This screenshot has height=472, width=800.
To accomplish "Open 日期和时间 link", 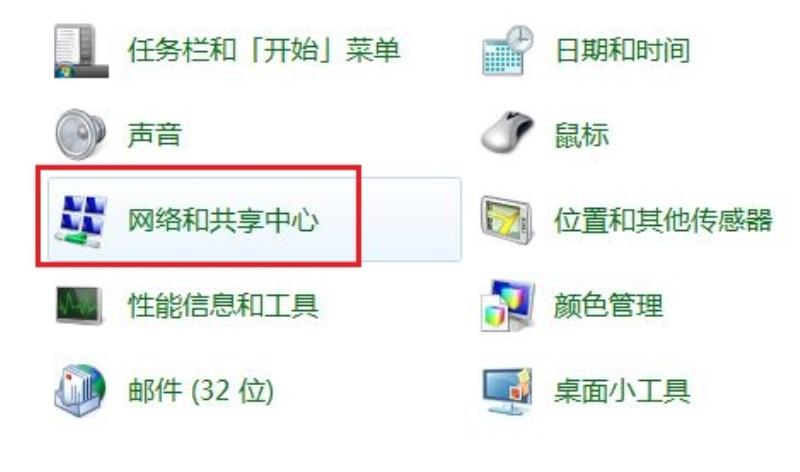I will [622, 51].
